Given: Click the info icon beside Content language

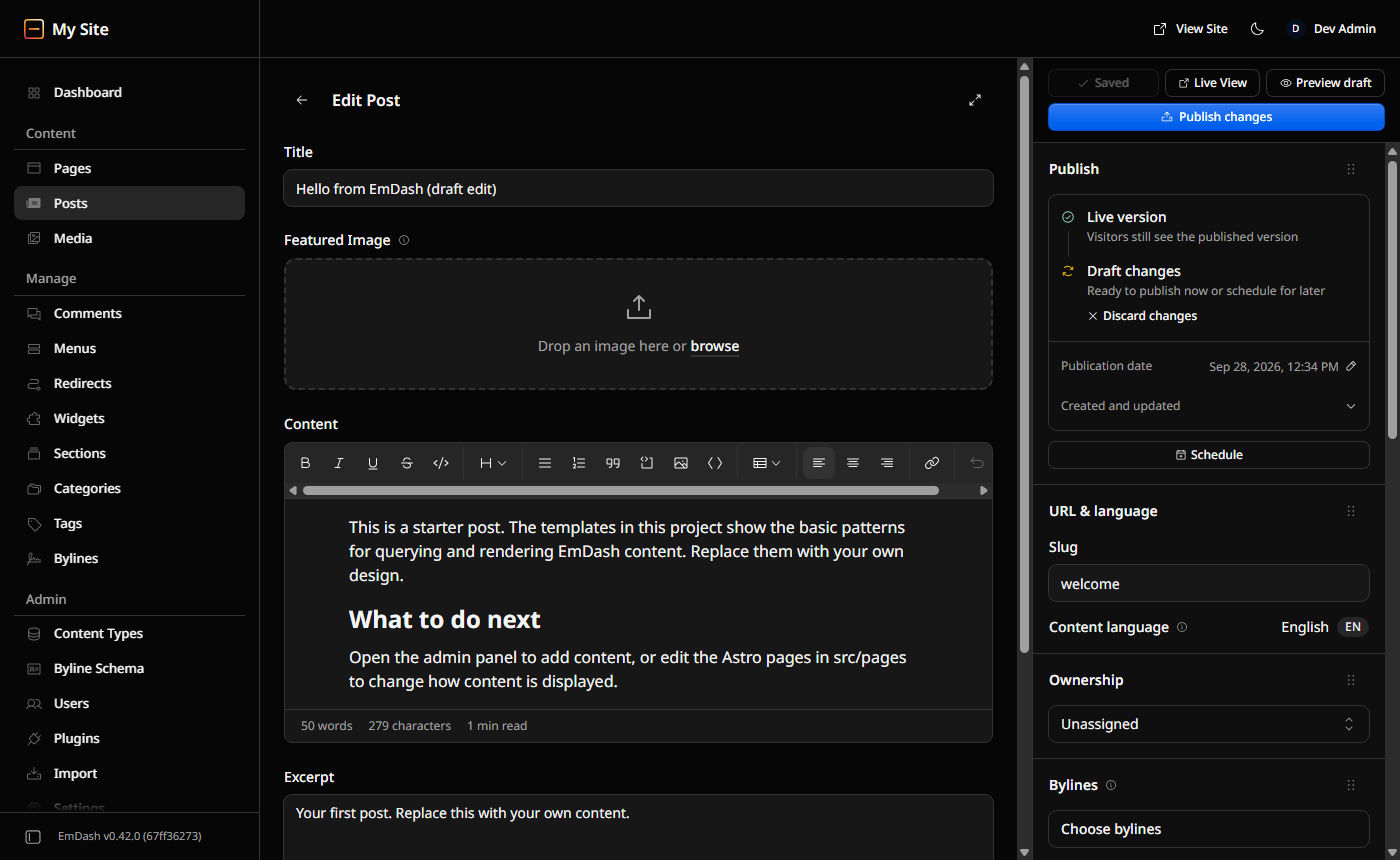Looking at the screenshot, I should (x=1182, y=627).
